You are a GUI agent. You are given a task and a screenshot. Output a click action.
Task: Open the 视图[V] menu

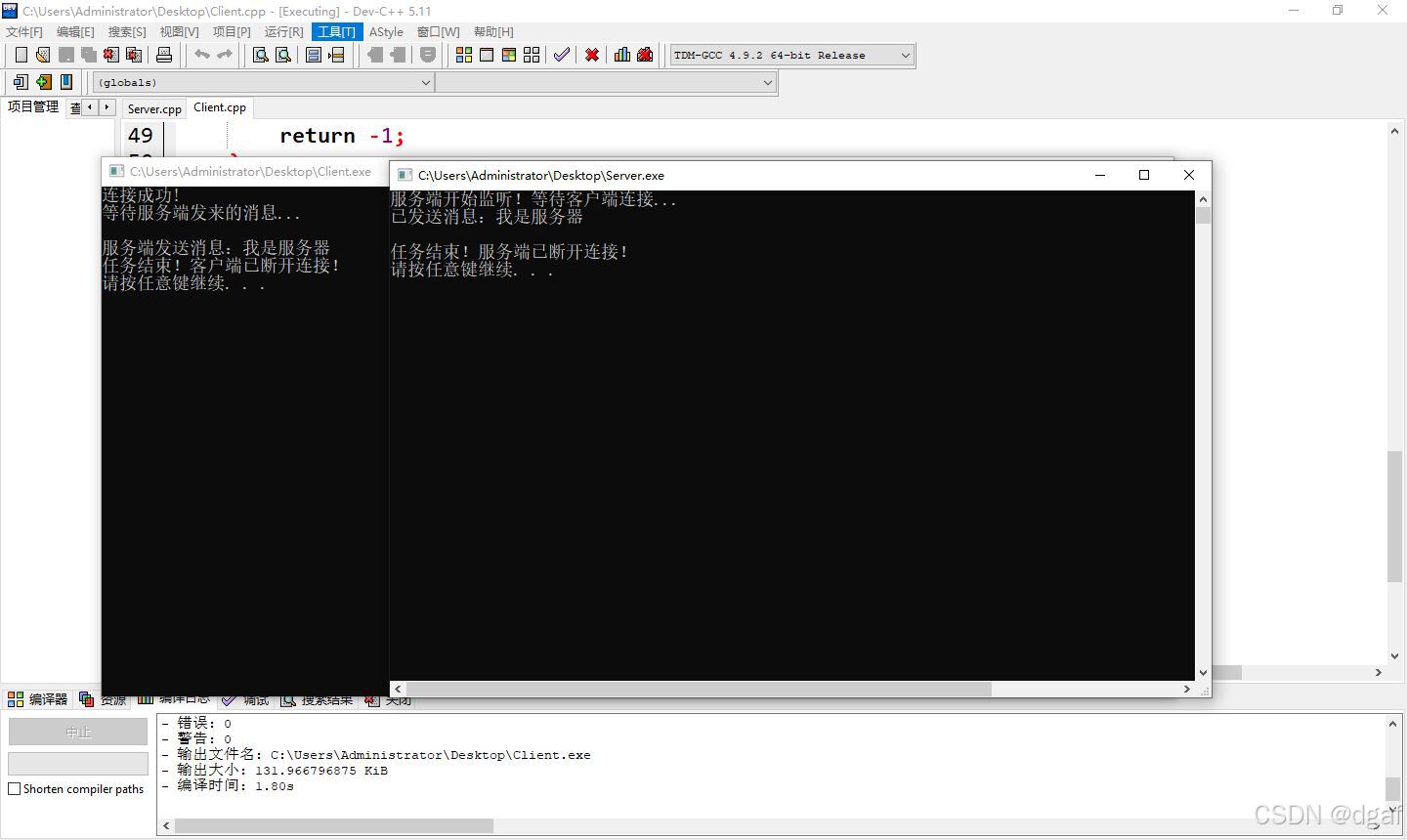180,32
